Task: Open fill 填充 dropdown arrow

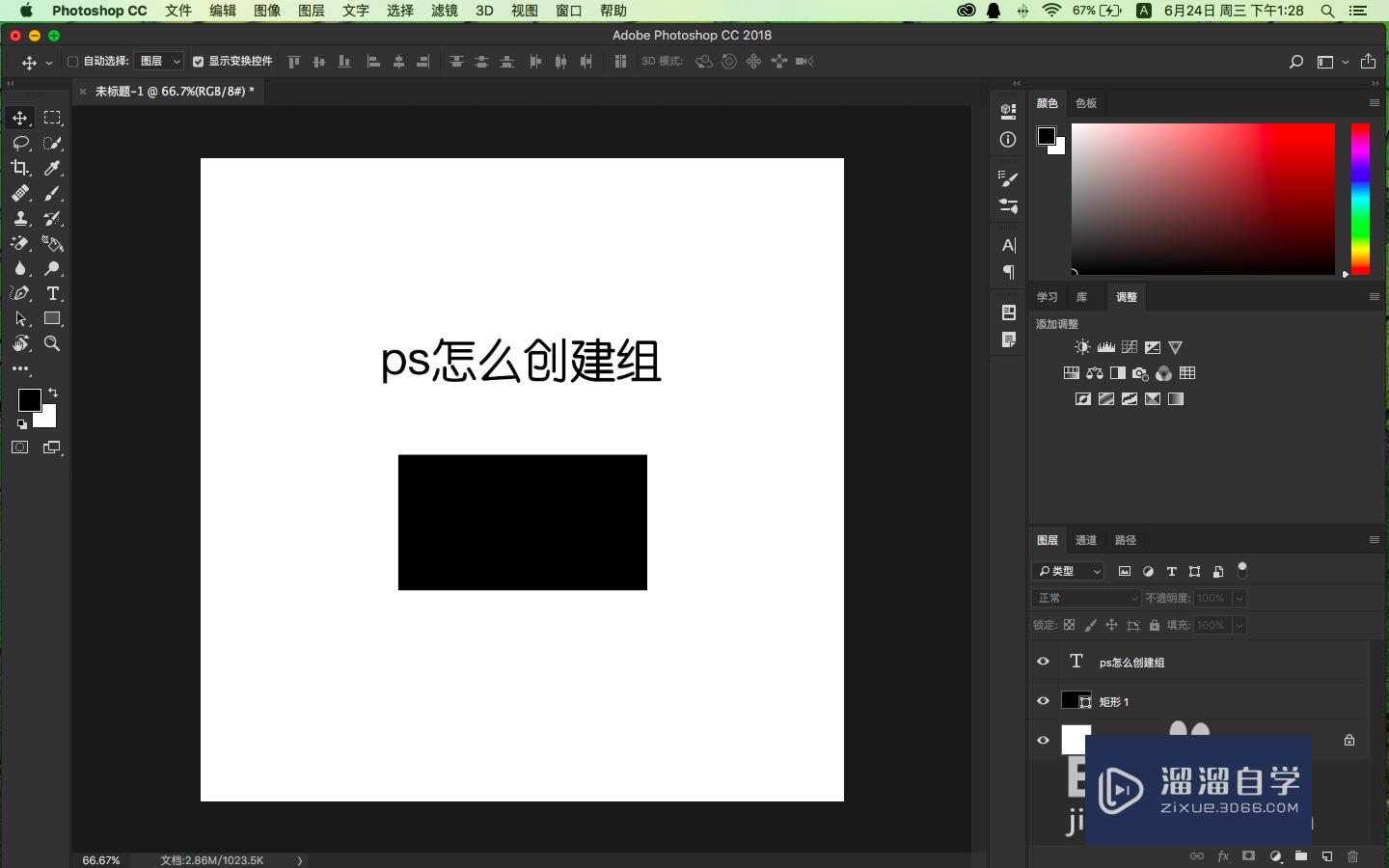Action: pyautogui.click(x=1239, y=625)
